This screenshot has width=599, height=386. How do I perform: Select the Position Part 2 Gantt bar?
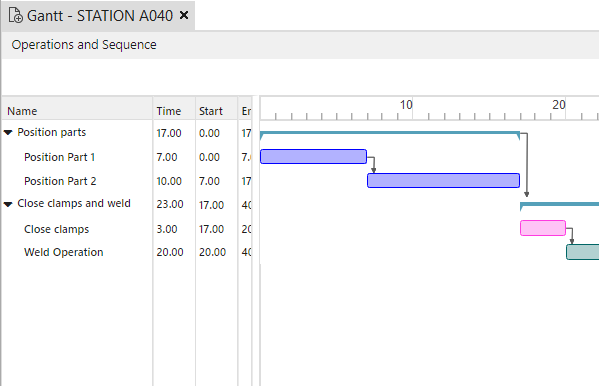click(x=443, y=180)
